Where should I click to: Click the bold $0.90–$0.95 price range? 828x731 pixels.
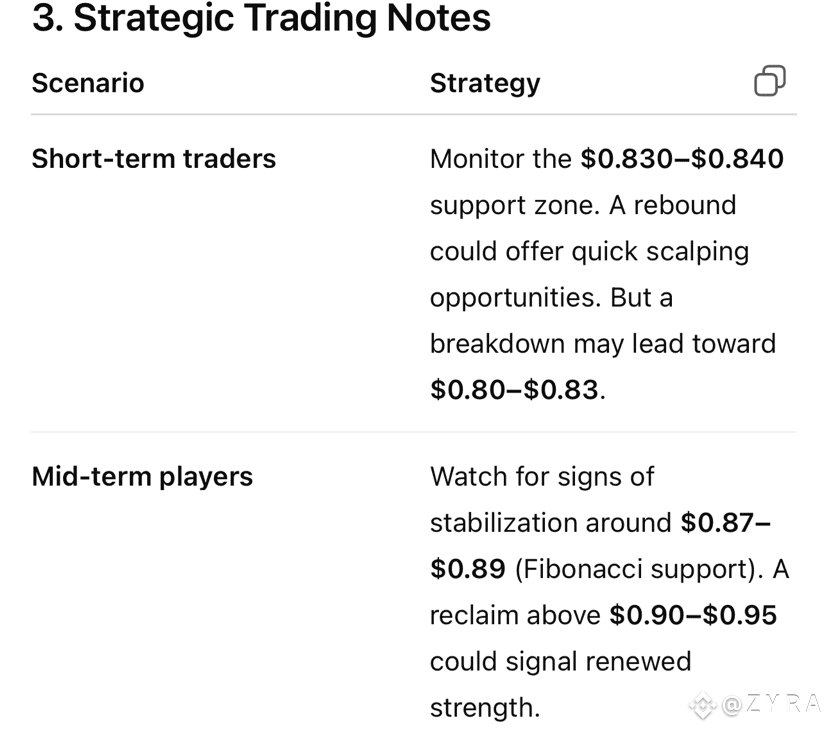[693, 615]
